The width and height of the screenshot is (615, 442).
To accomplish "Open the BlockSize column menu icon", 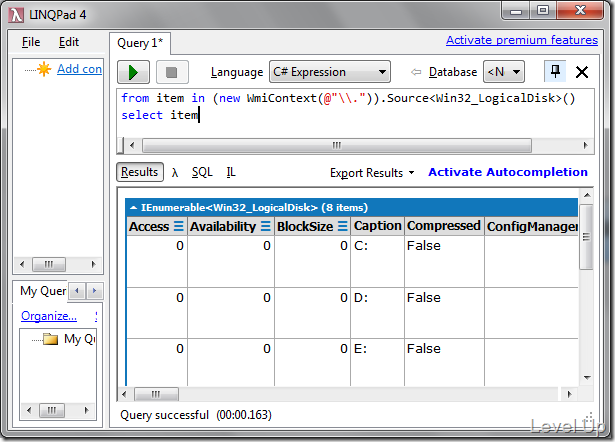I will 343,226.
